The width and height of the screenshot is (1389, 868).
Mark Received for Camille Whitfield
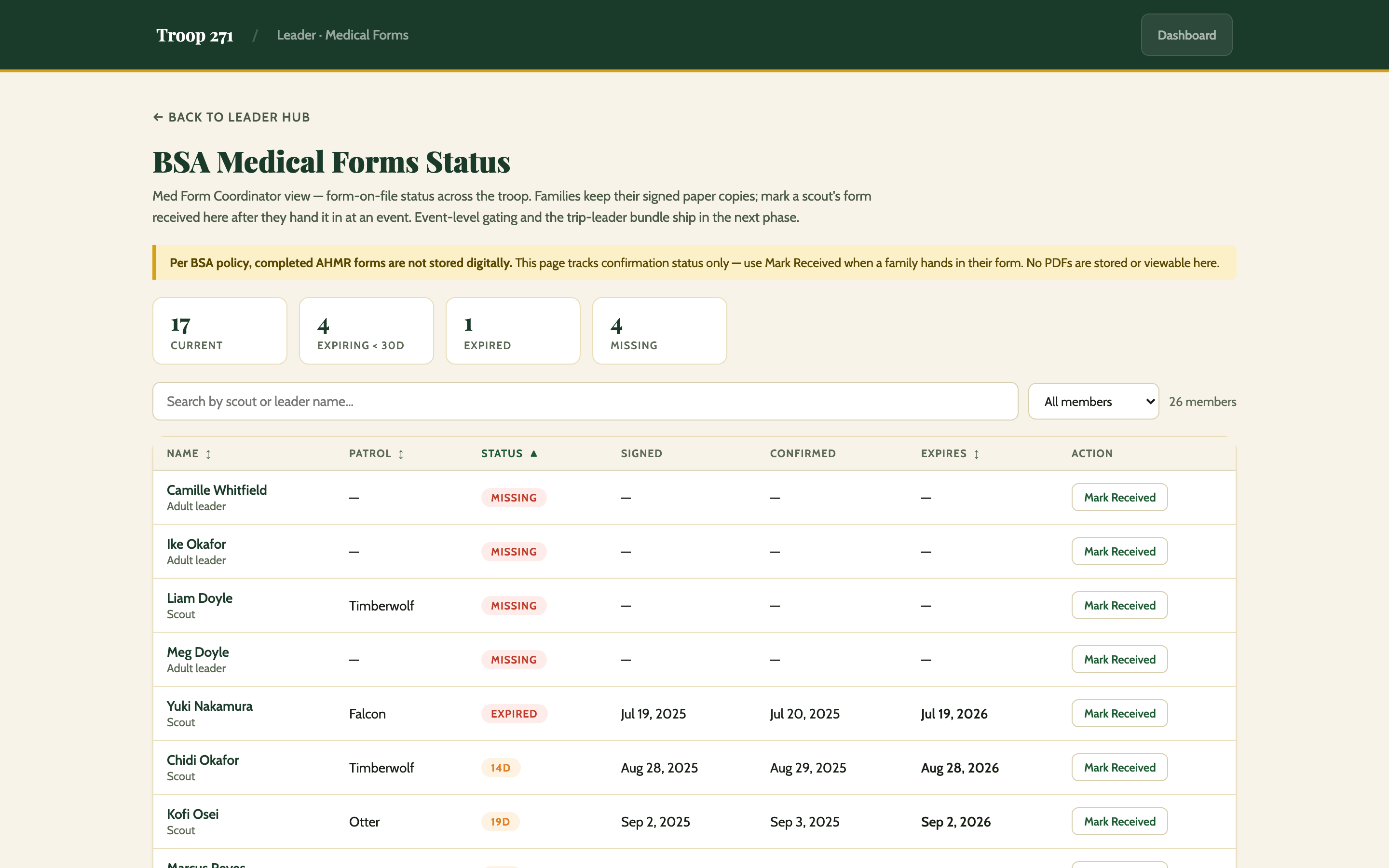click(1119, 497)
